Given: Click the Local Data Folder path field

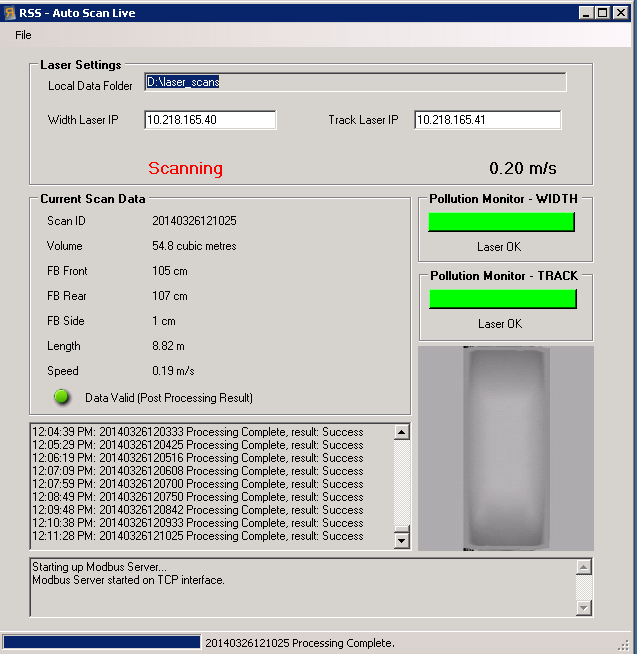Looking at the screenshot, I should click(x=355, y=82).
